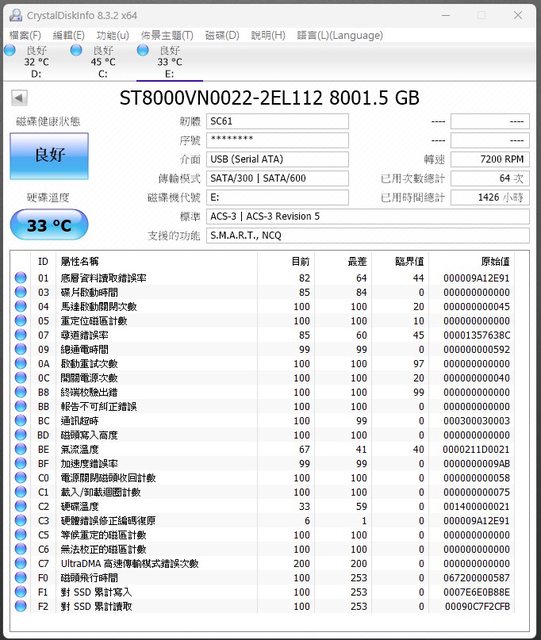Select the C: drive status orb at 45 °C

pos(76,50)
